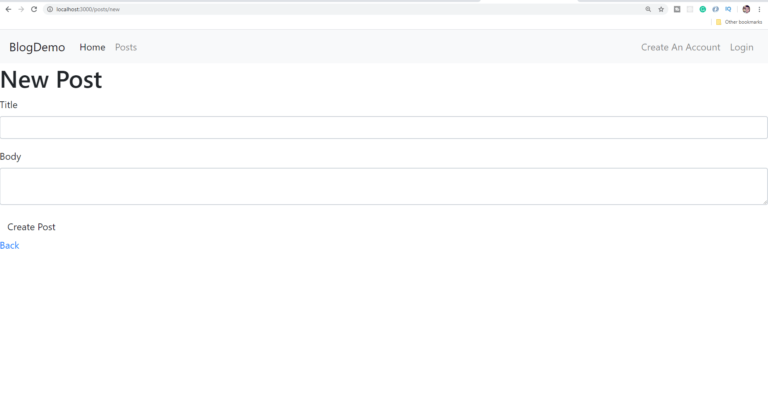Click the browser forward arrow

coord(21,9)
